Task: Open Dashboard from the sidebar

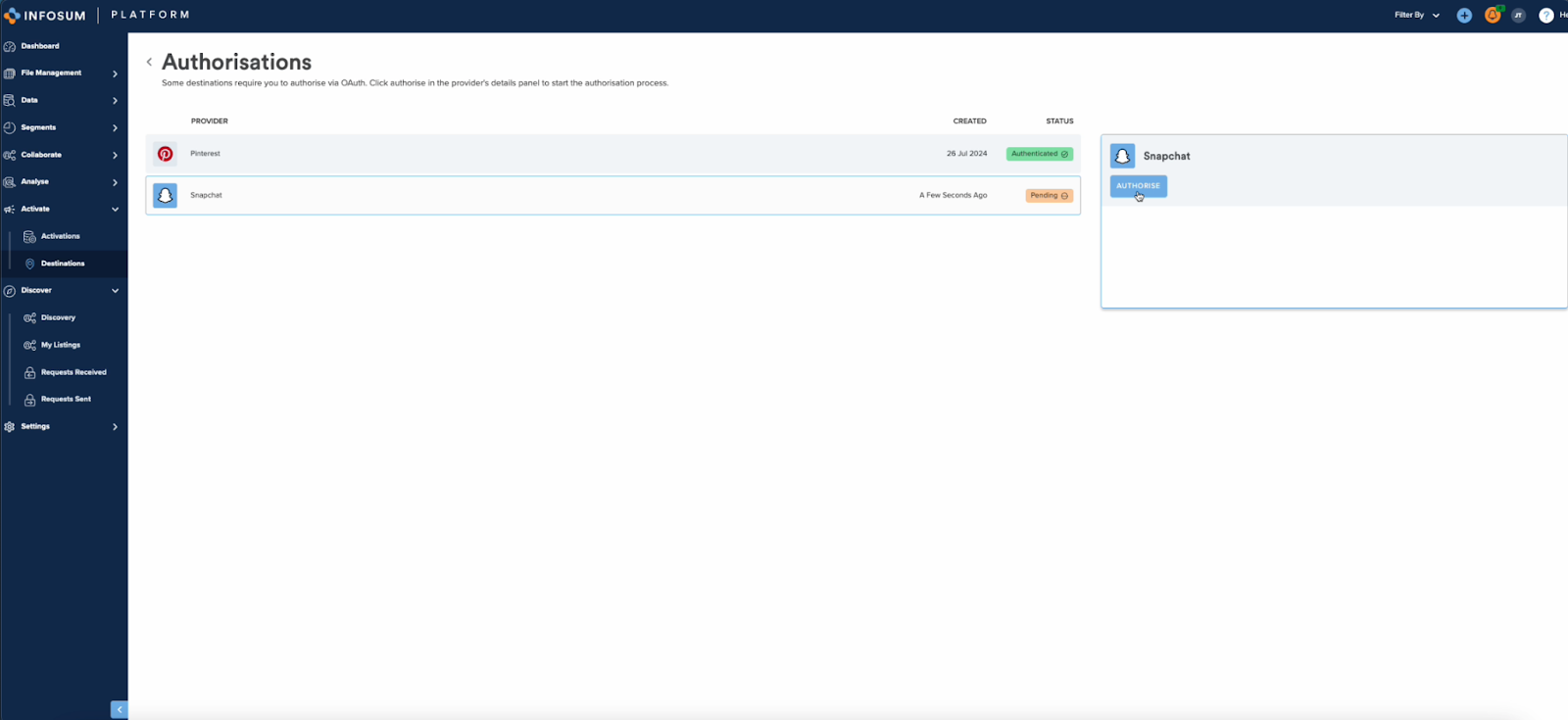Action: click(x=40, y=46)
